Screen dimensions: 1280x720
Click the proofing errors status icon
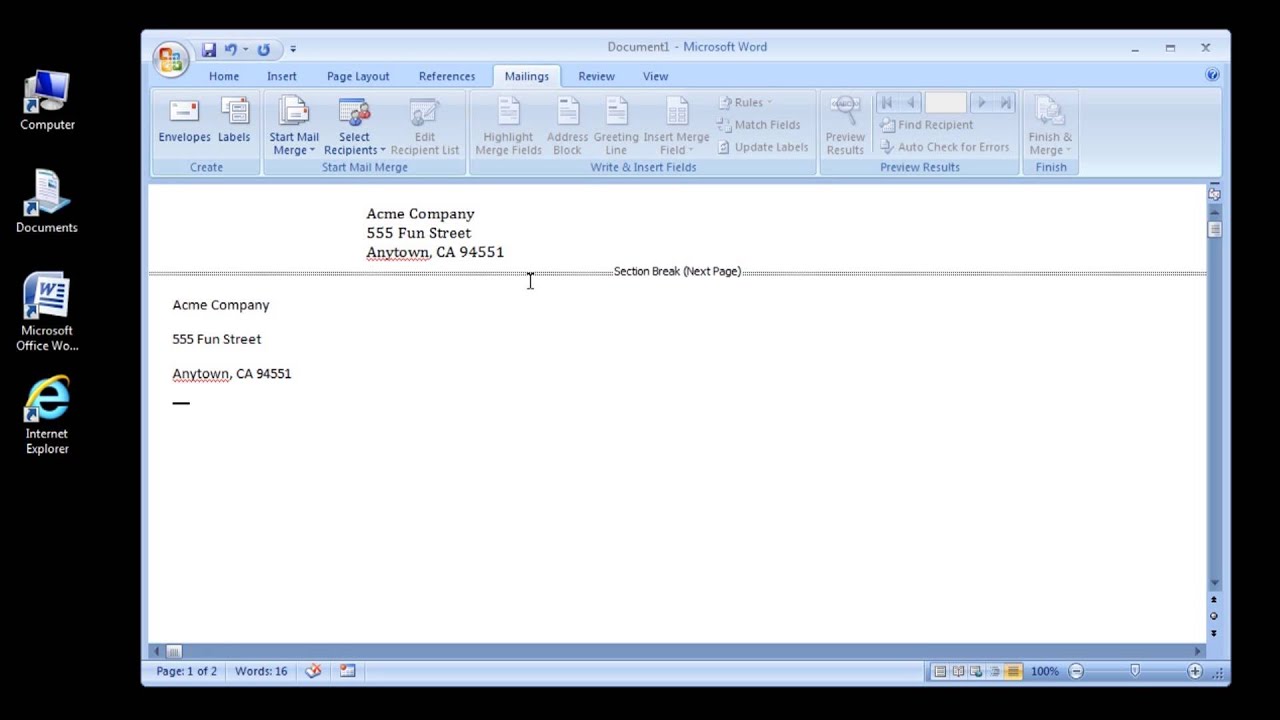click(313, 671)
